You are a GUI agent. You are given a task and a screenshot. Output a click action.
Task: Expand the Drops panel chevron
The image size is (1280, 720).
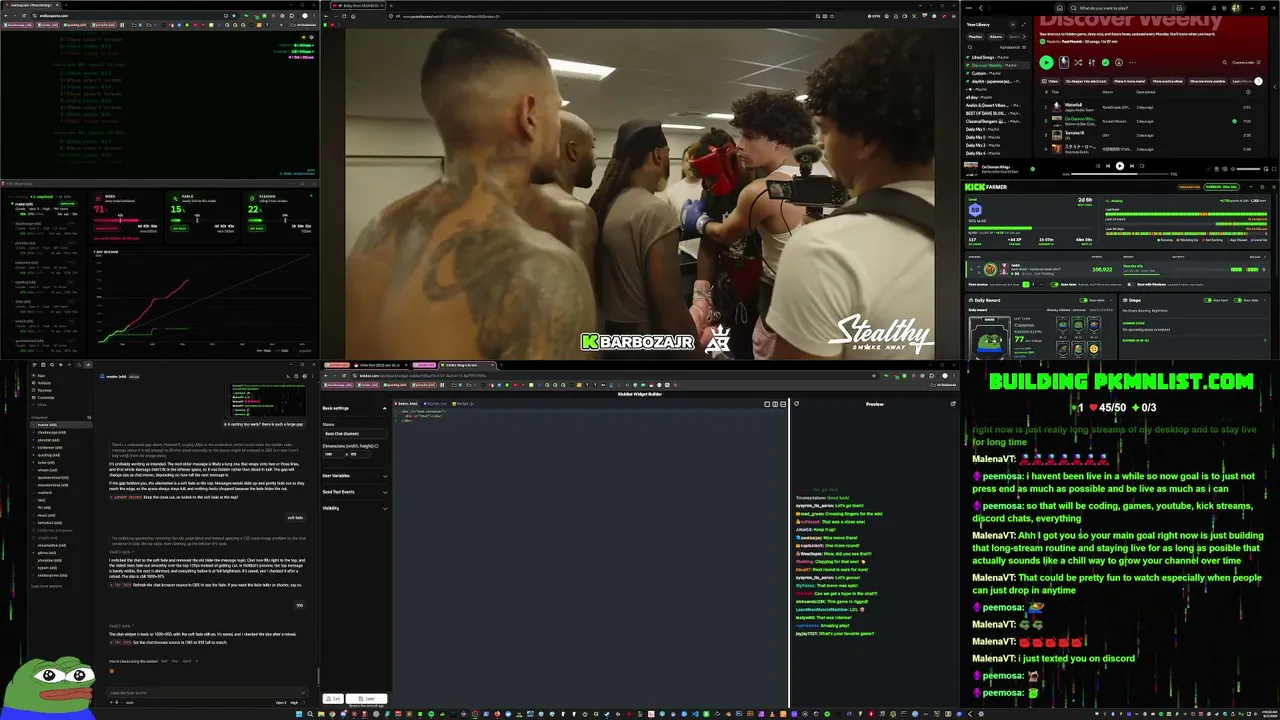(x=1264, y=300)
